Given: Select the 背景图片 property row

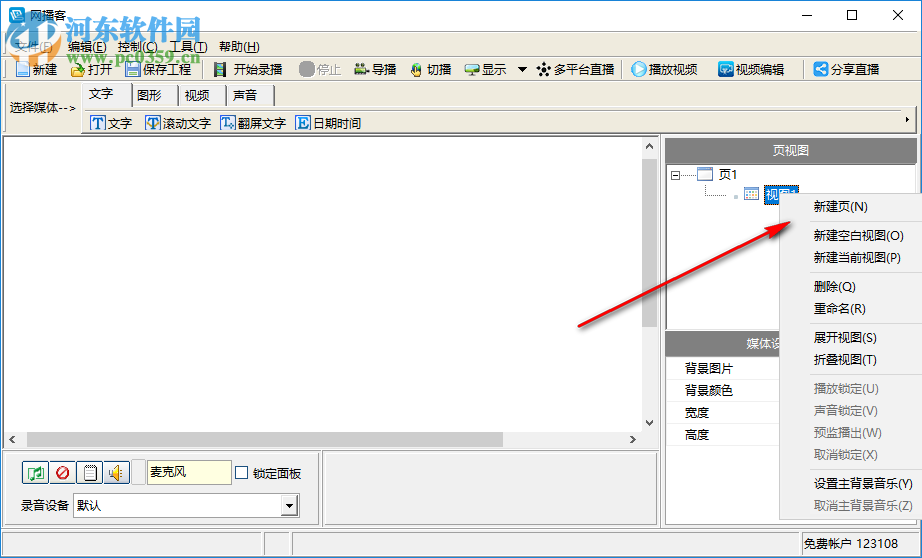Looking at the screenshot, I should (723, 369).
